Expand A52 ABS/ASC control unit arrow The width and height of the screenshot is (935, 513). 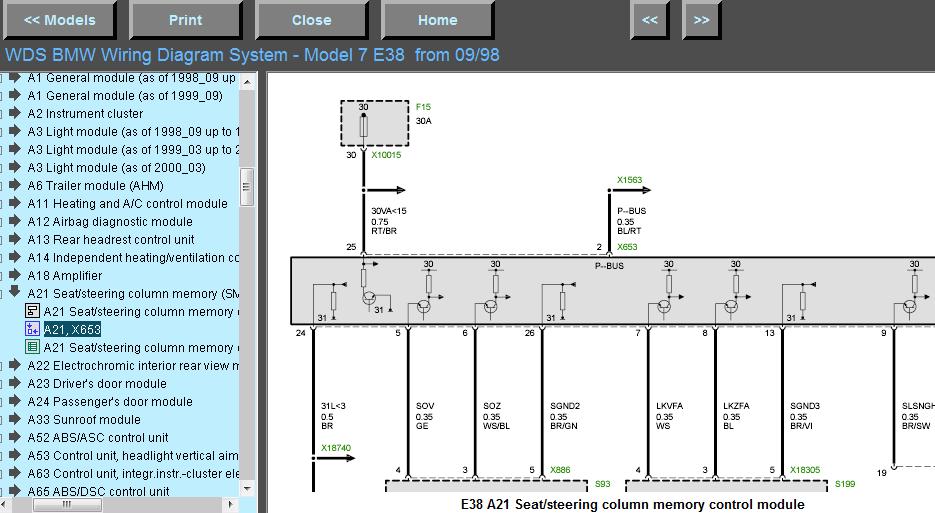tap(15, 437)
